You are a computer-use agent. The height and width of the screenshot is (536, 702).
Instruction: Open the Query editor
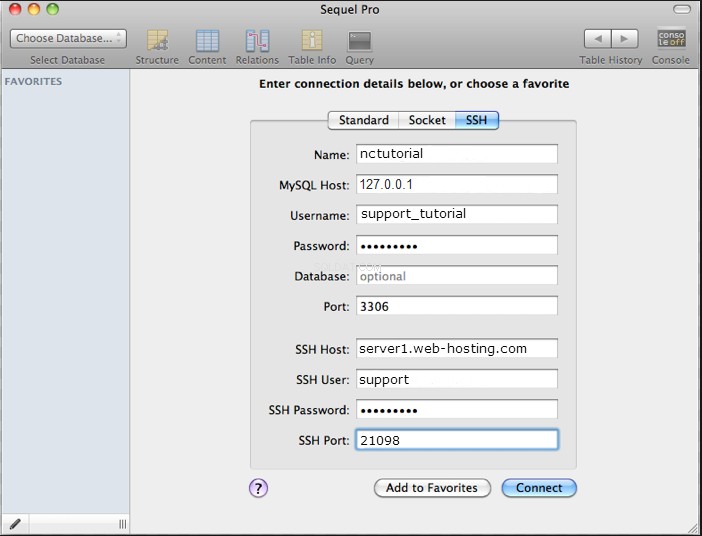[x=360, y=47]
